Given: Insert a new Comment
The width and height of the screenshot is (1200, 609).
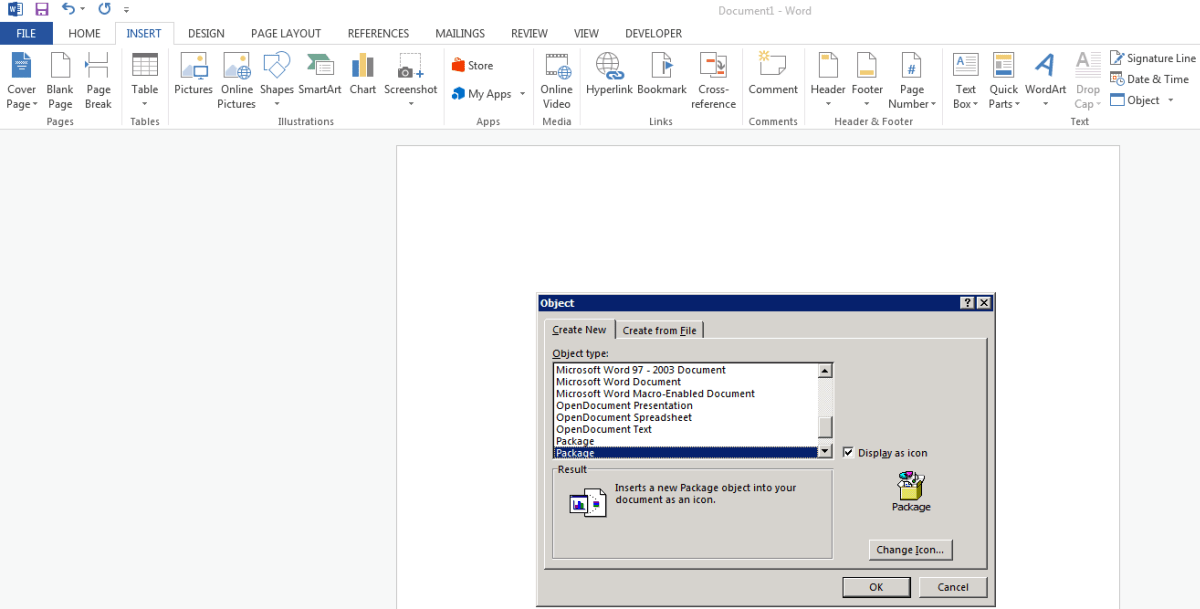Looking at the screenshot, I should click(x=773, y=75).
